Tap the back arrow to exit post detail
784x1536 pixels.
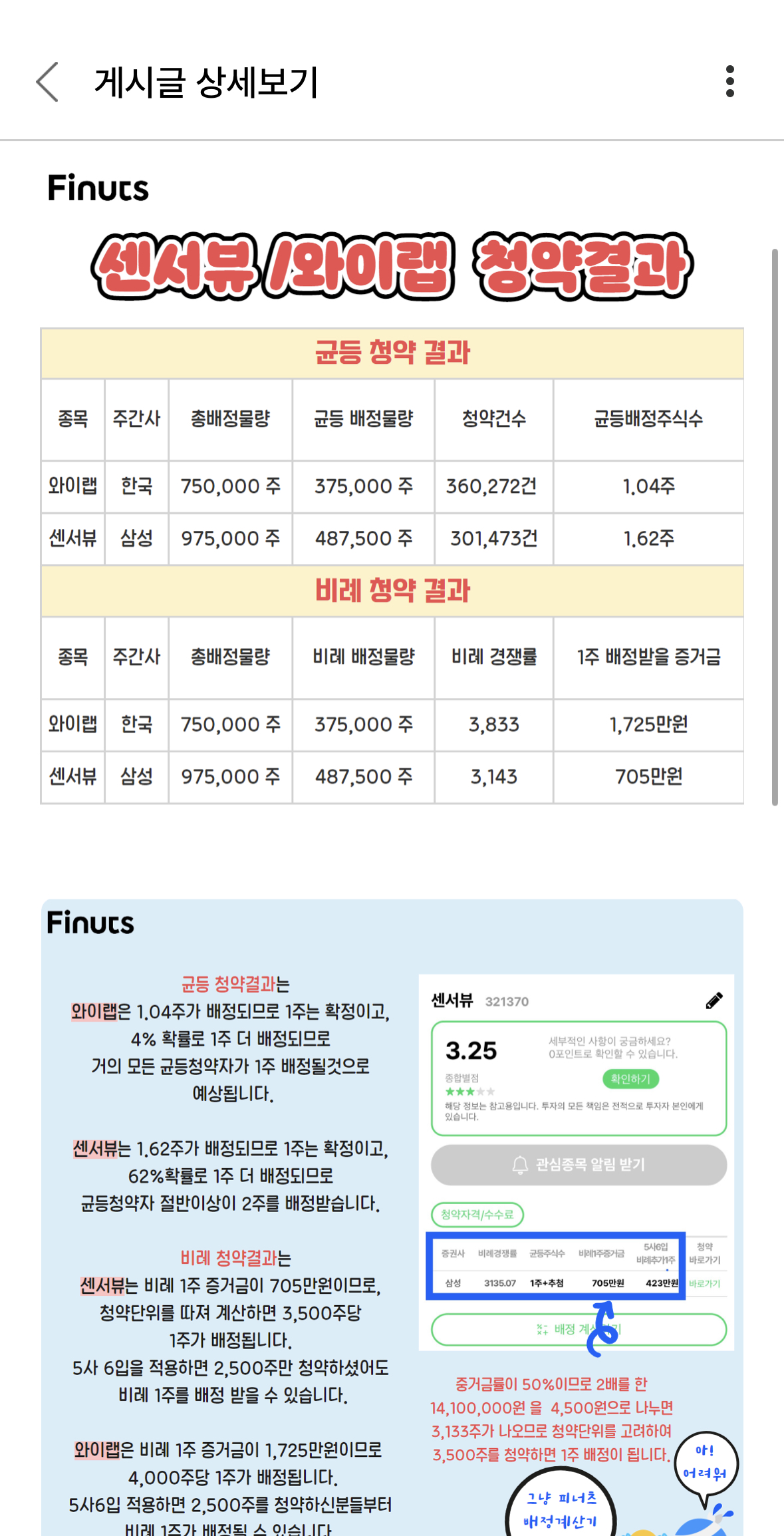(45, 82)
